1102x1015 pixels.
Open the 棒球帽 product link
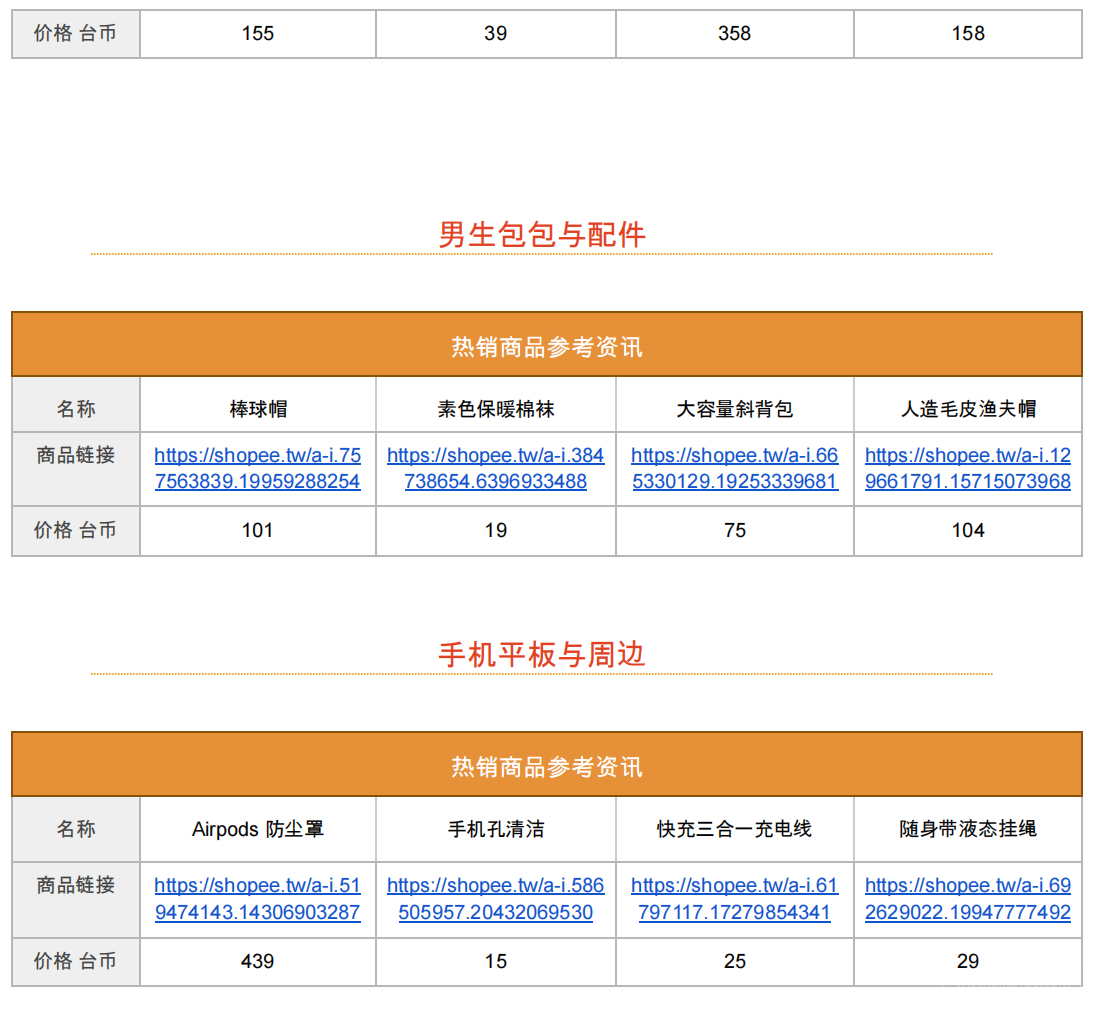pos(257,468)
